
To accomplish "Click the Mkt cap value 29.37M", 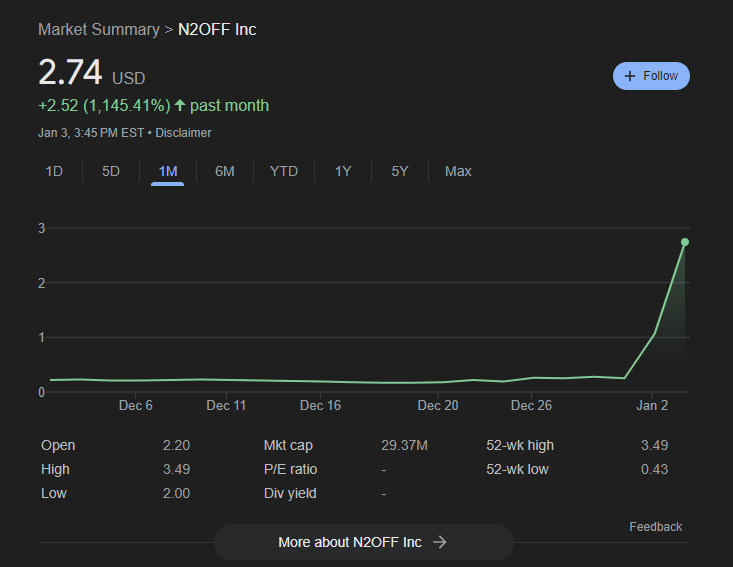I will point(404,445).
